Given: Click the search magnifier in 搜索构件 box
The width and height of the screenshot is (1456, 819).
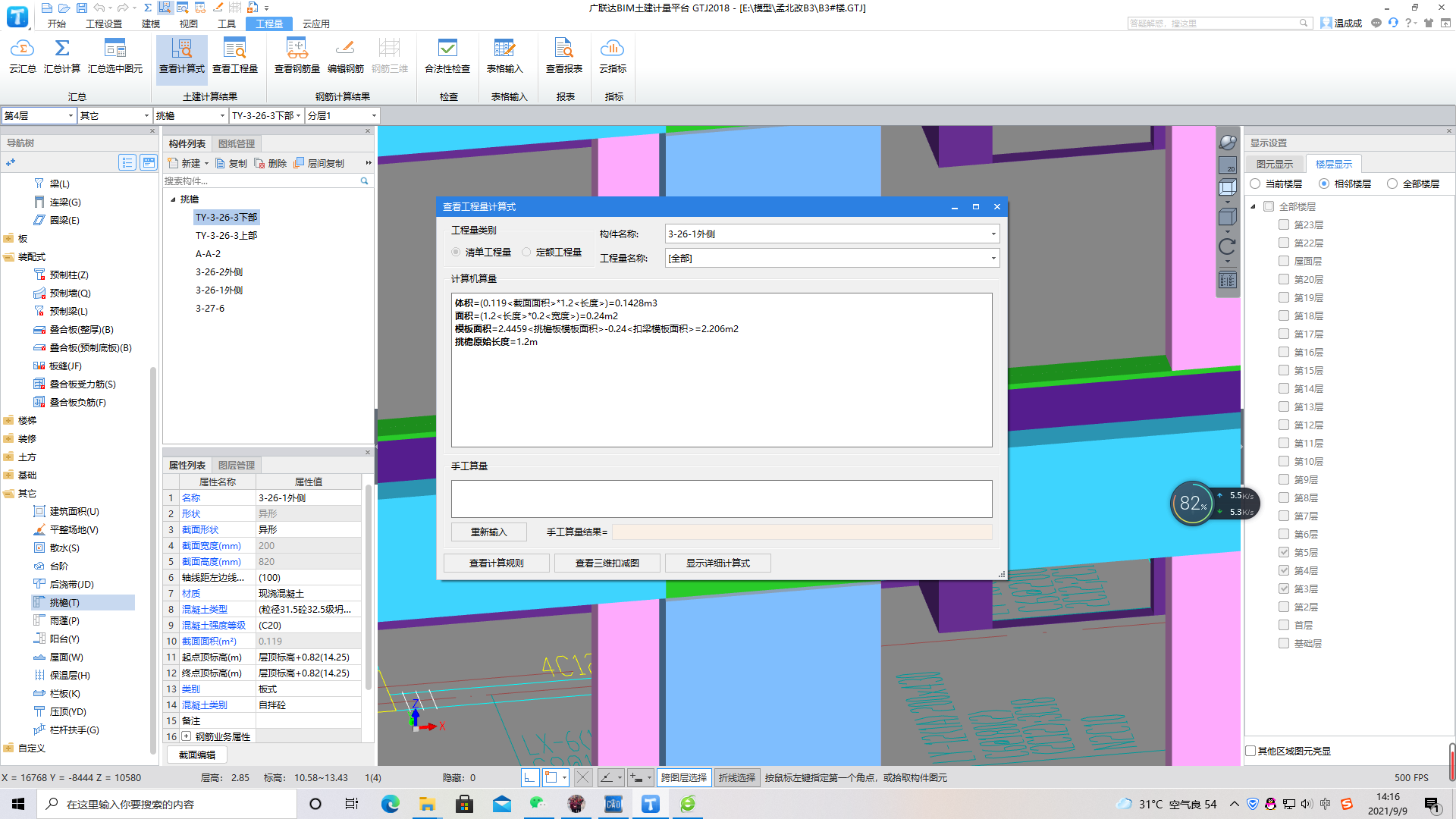Looking at the screenshot, I should [364, 181].
